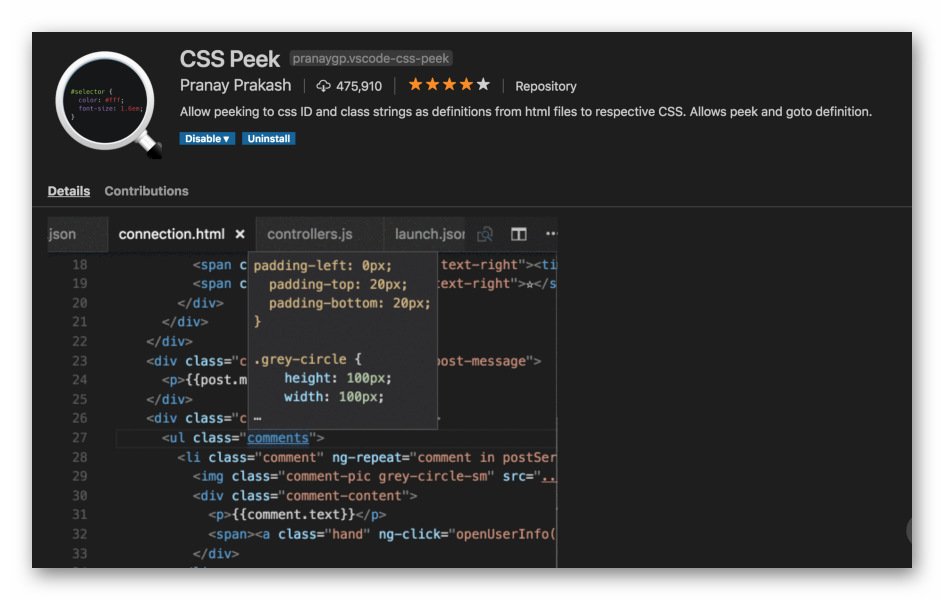
Task: Click the ellipsis at bottom of peek popup
Action: [x=258, y=418]
